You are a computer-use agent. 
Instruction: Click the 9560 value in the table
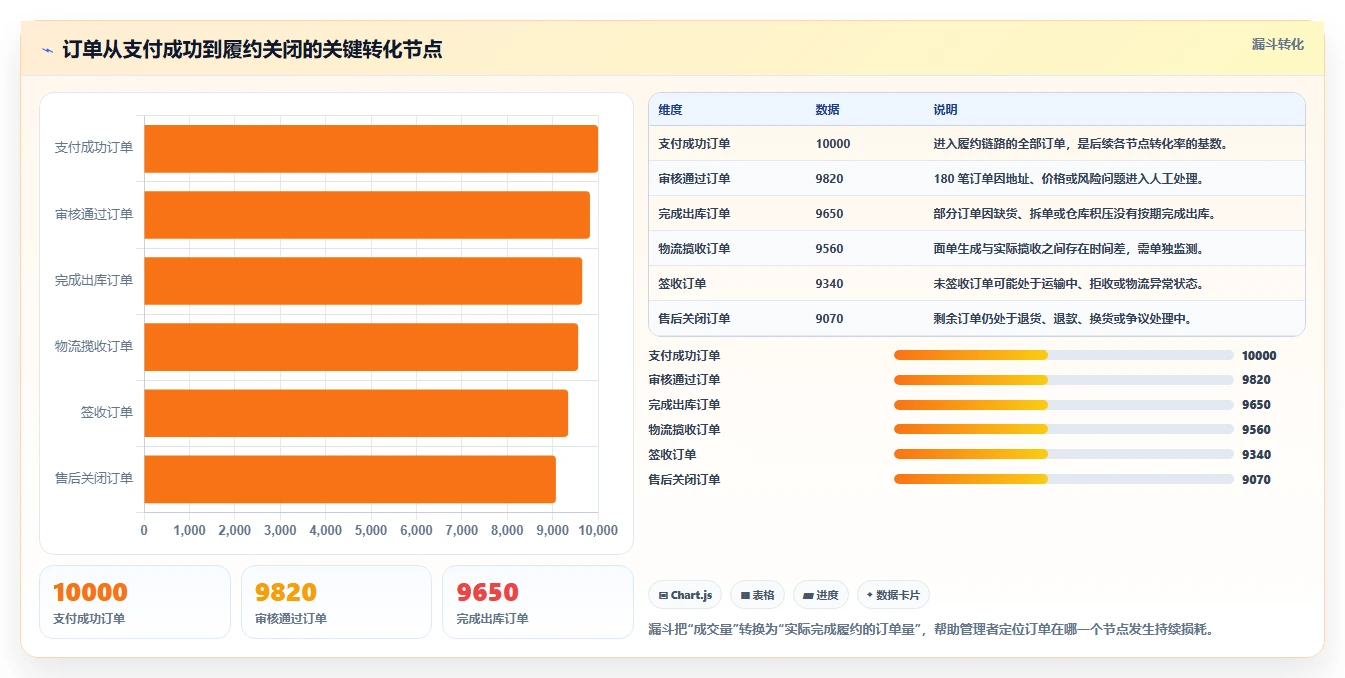click(x=829, y=249)
